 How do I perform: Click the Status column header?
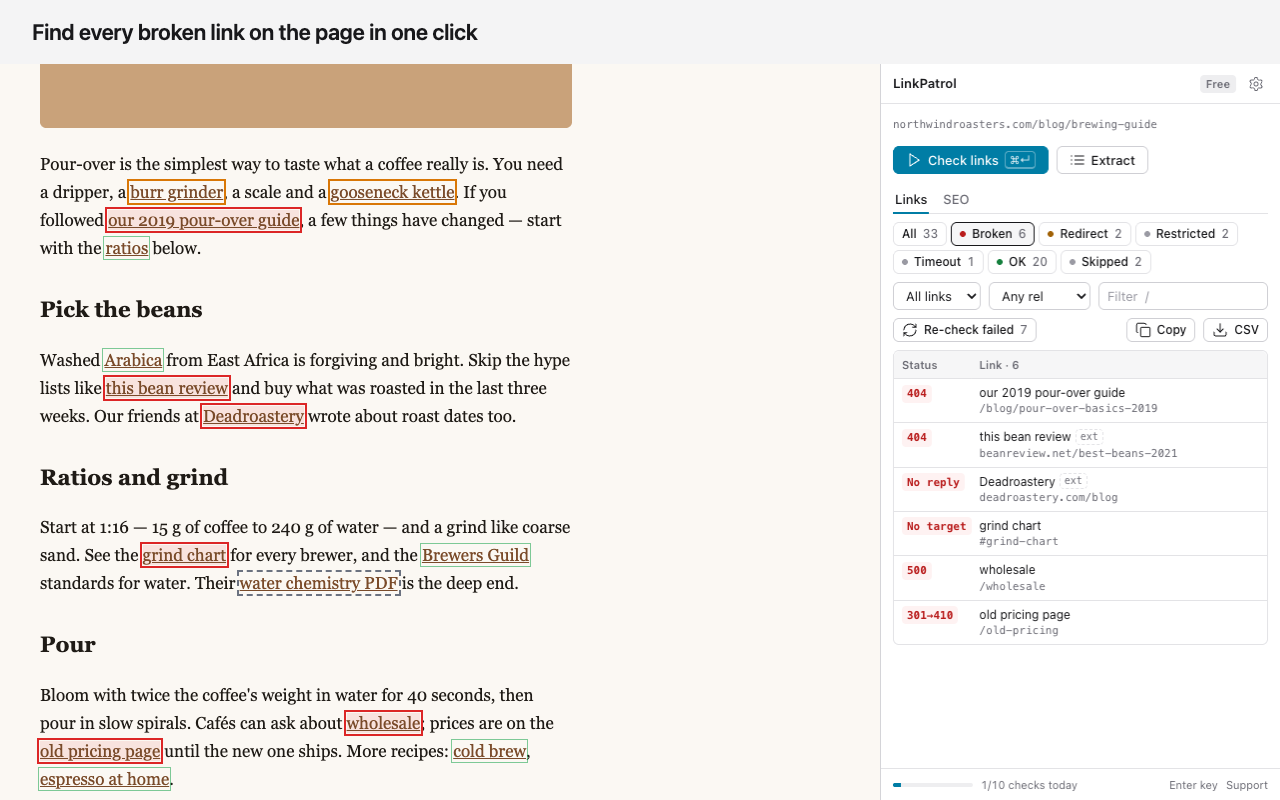pyautogui.click(x=920, y=365)
